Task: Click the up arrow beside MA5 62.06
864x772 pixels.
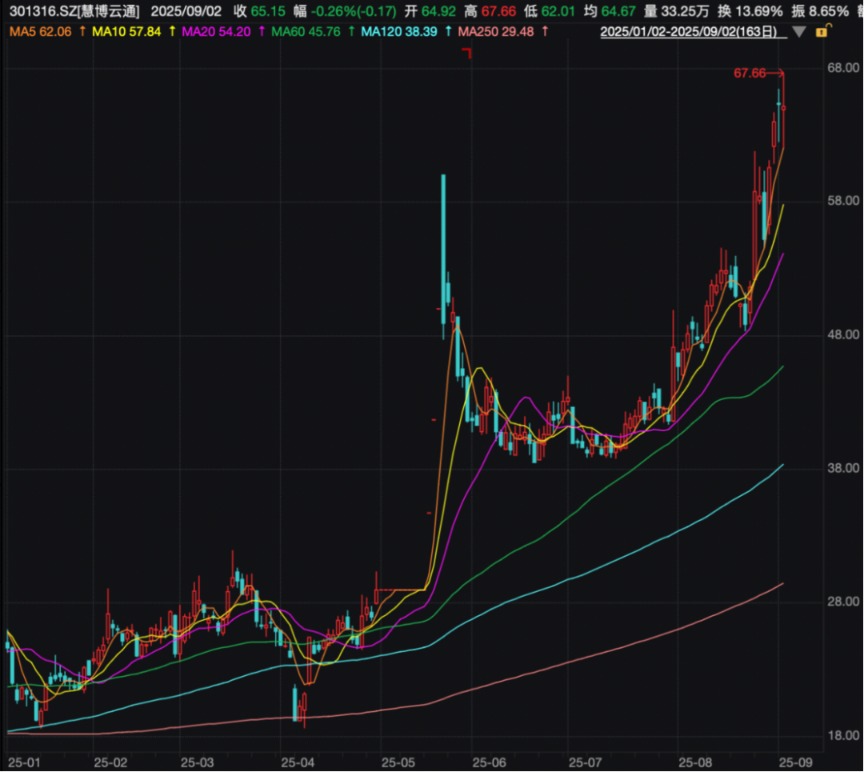Action: tap(81, 32)
